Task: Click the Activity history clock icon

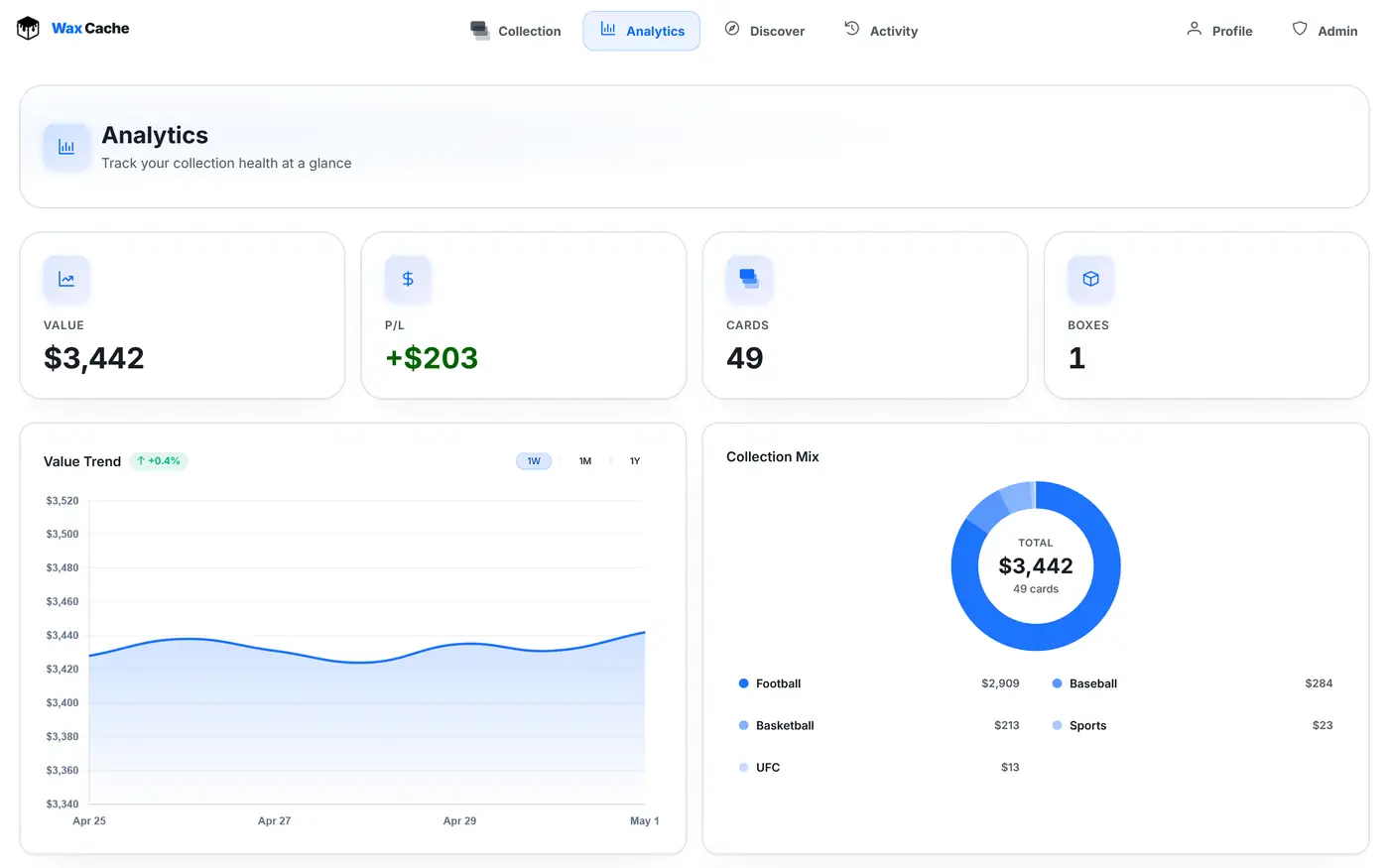Action: pos(851,29)
